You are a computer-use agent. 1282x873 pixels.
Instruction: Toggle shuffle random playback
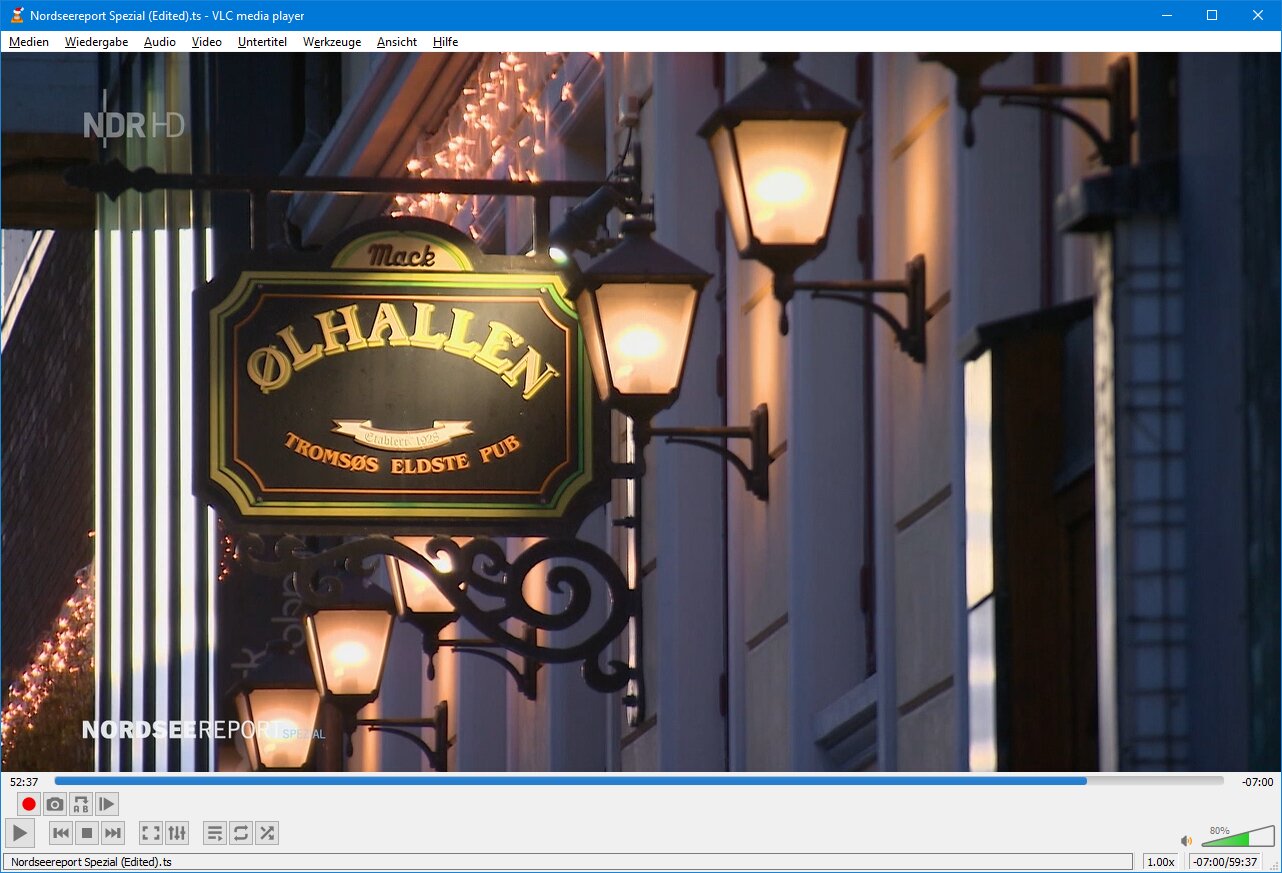(x=266, y=833)
